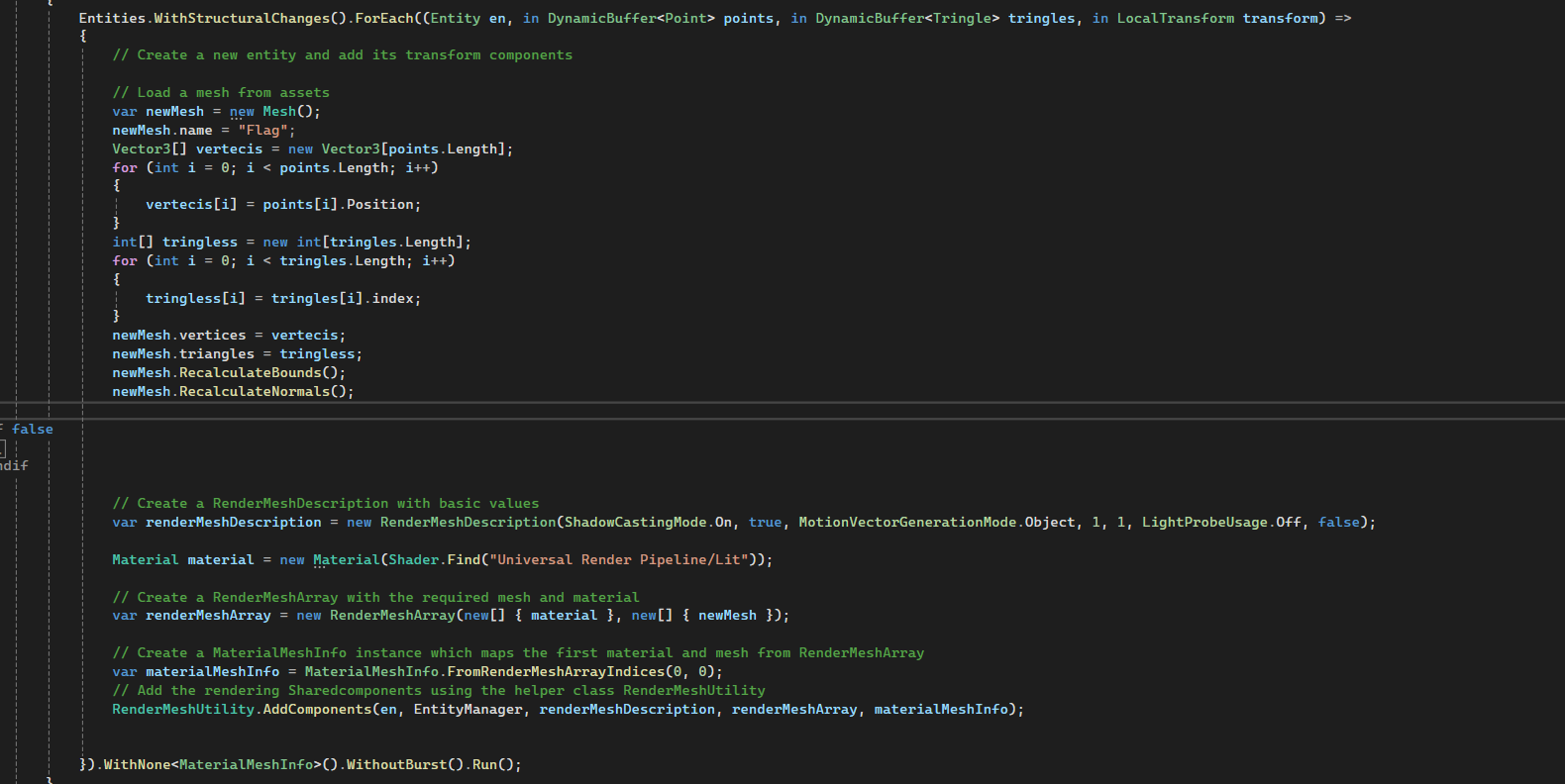Viewport: 1565px width, 784px height.
Task: Click the 'Create a RenderMeshDescription' comment
Action: tap(326, 504)
